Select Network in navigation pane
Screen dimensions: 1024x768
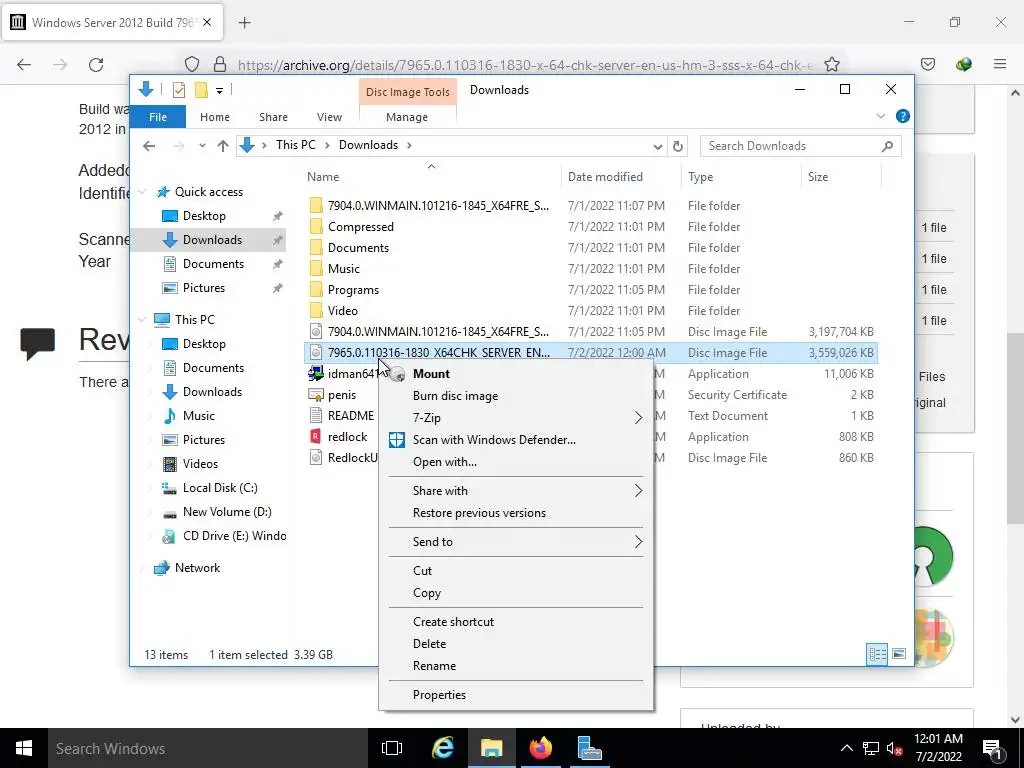[x=197, y=568]
